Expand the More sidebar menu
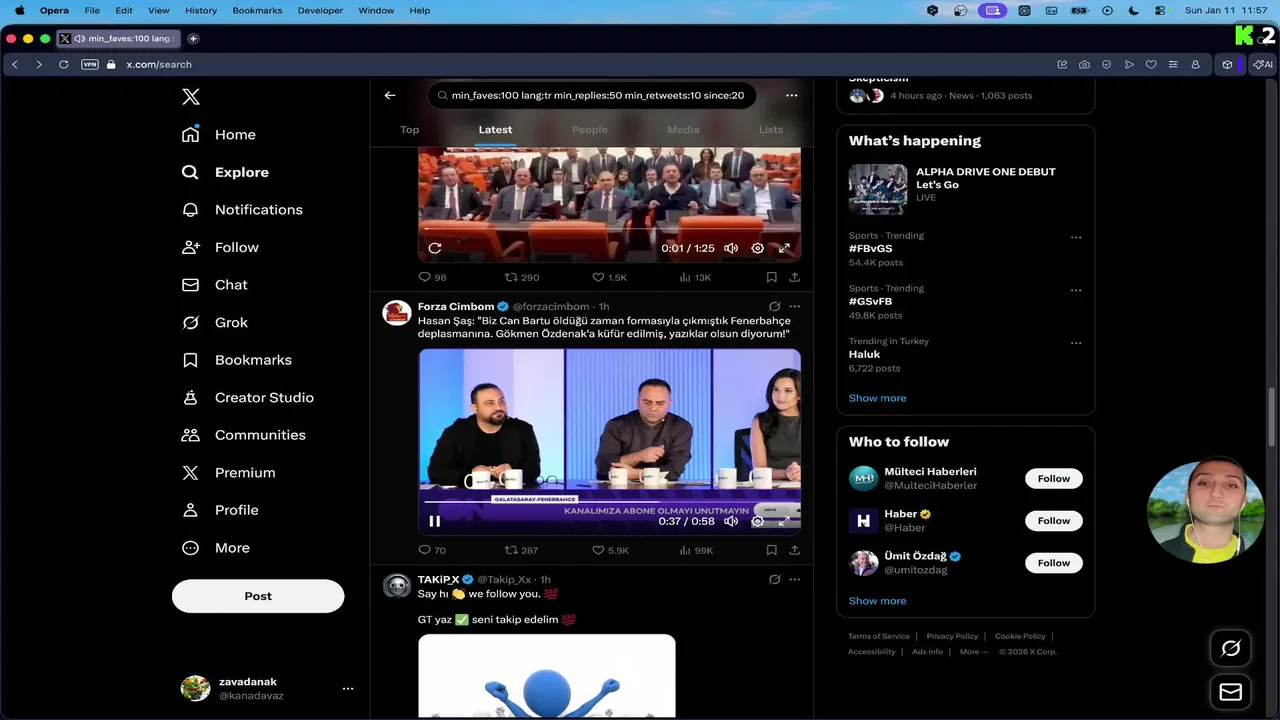The image size is (1280, 720). 215,548
